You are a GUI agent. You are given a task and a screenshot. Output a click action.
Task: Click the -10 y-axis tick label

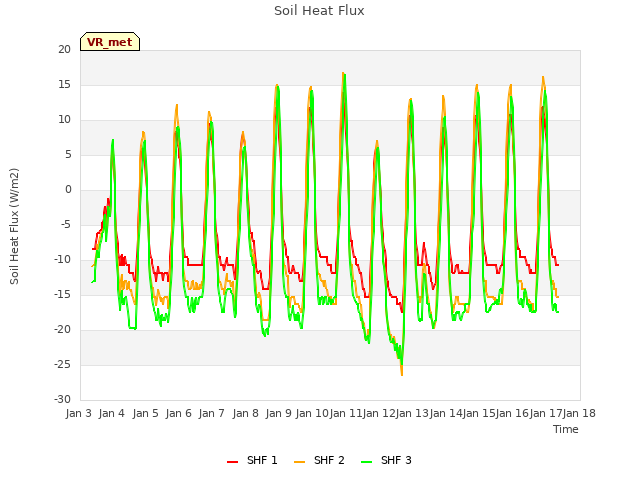(x=63, y=260)
